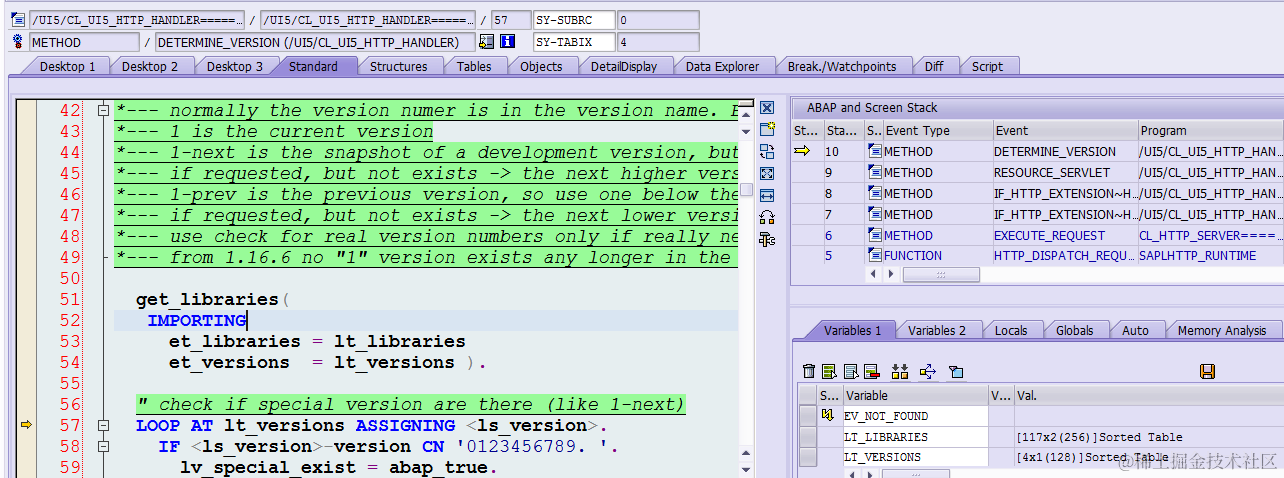Open the Break./Watchpoints tab

click(842, 66)
